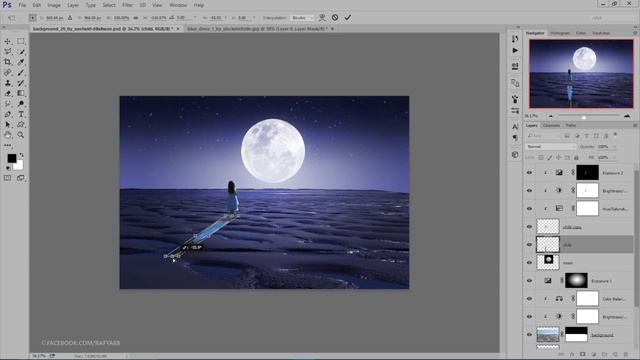
Task: Select the Eraser tool
Action: coord(8,93)
